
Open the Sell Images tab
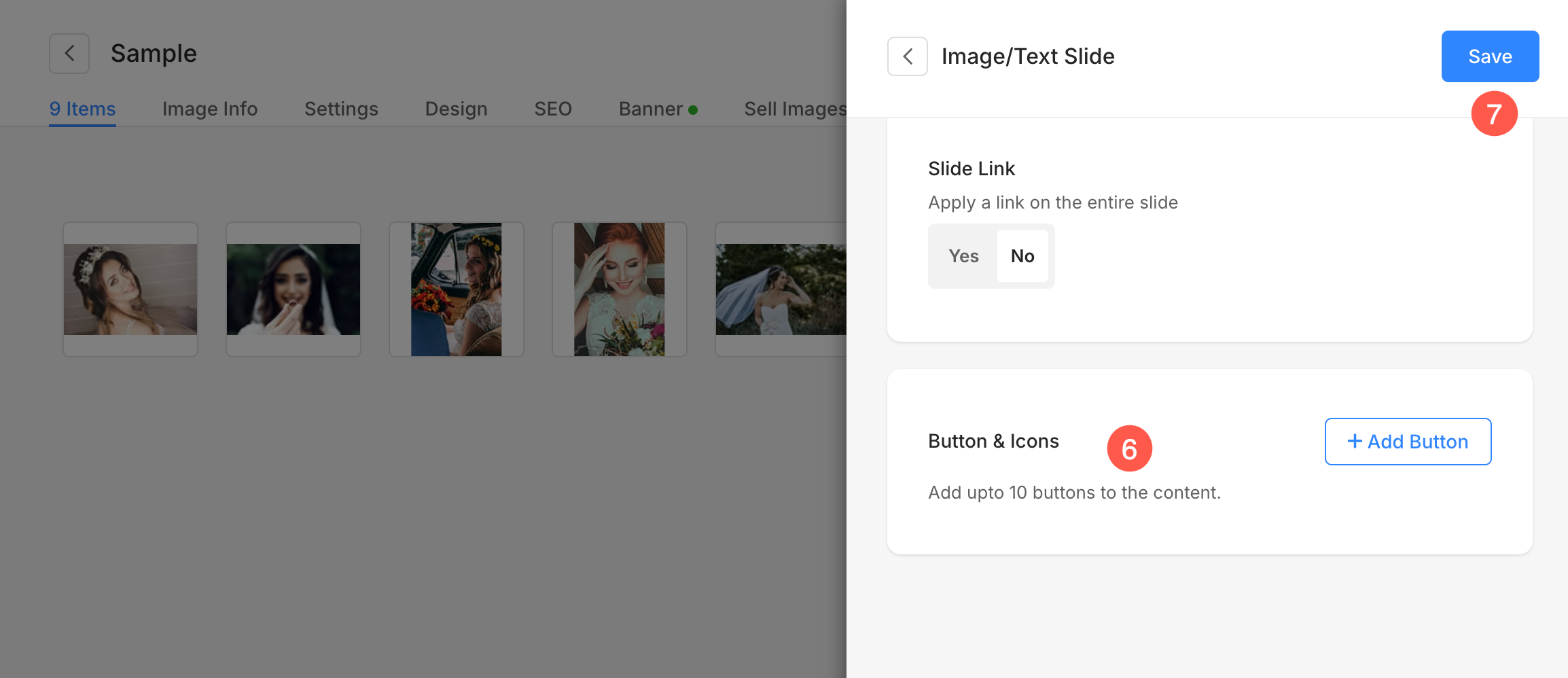[x=795, y=109]
